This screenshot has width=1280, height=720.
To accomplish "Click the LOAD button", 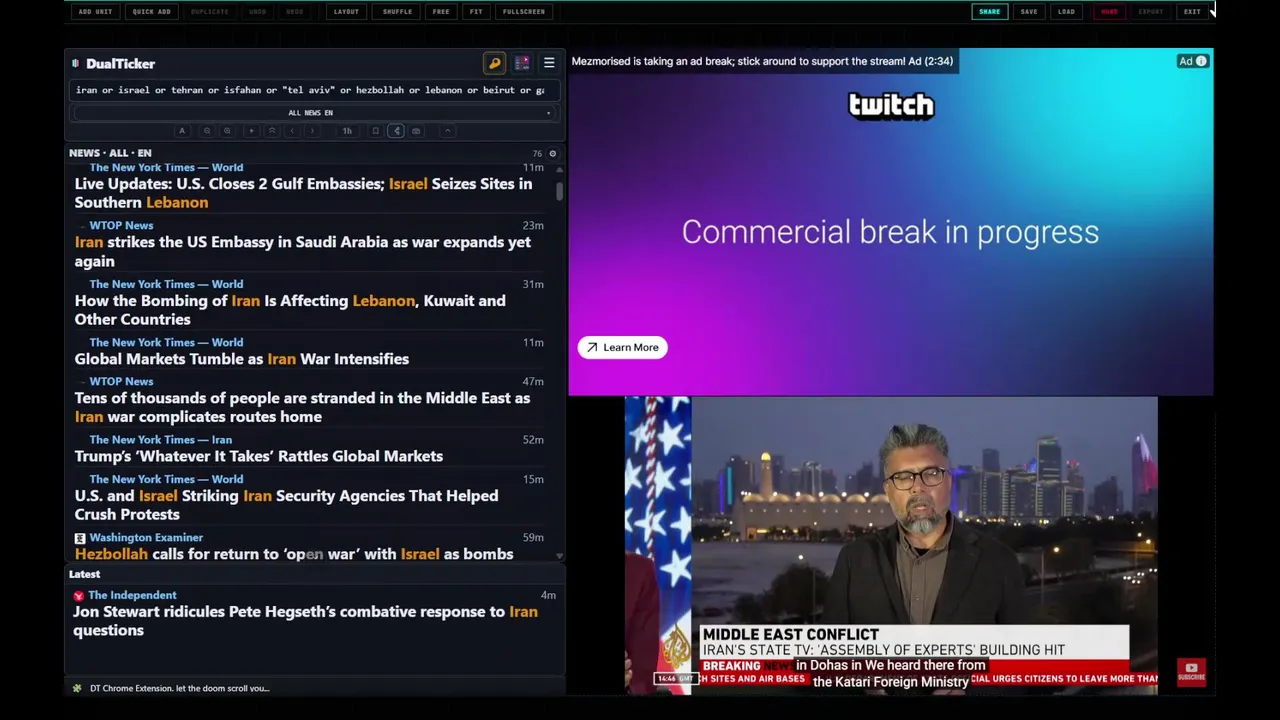I will coord(1066,12).
